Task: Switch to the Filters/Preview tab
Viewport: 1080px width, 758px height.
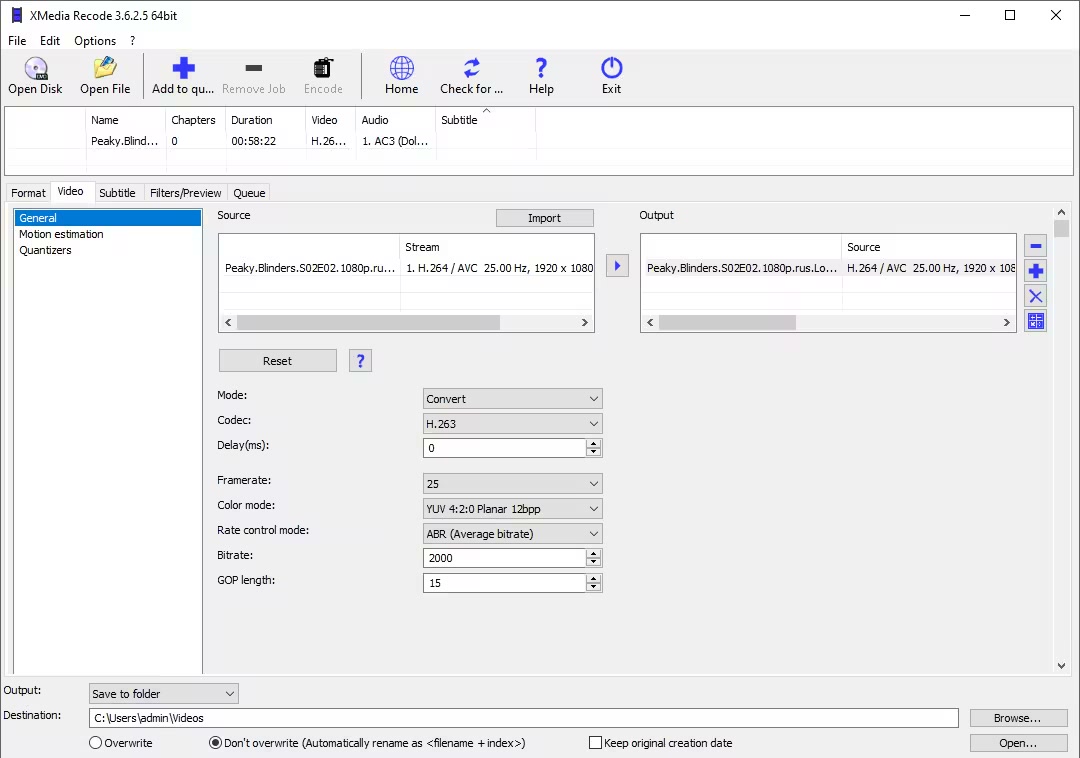Action: [185, 193]
